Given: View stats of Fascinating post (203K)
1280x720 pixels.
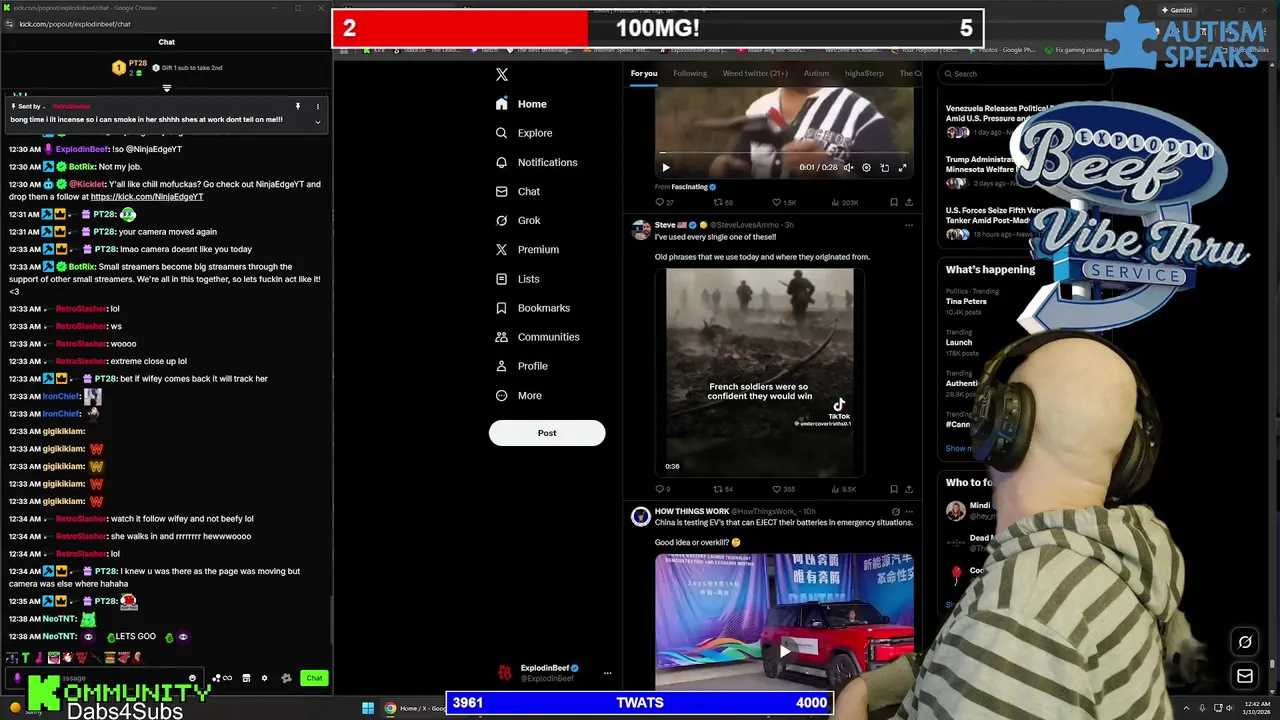Looking at the screenshot, I should tap(844, 203).
